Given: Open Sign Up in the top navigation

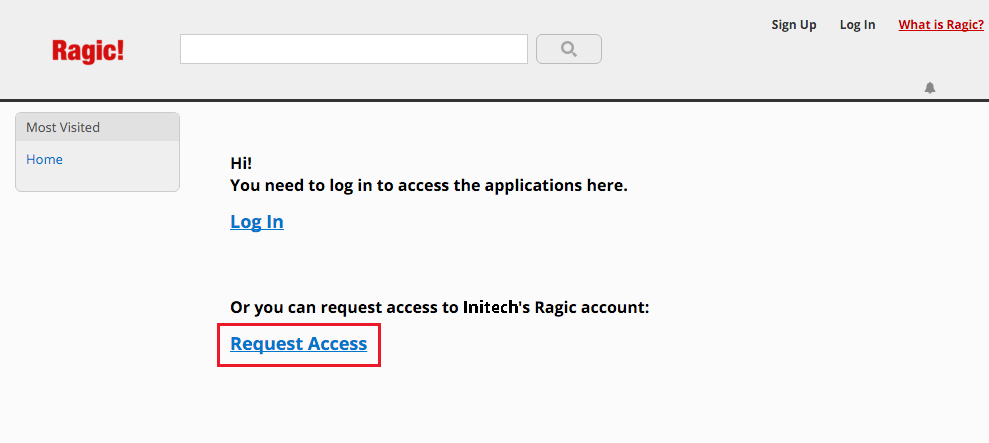Looking at the screenshot, I should pyautogui.click(x=793, y=25).
